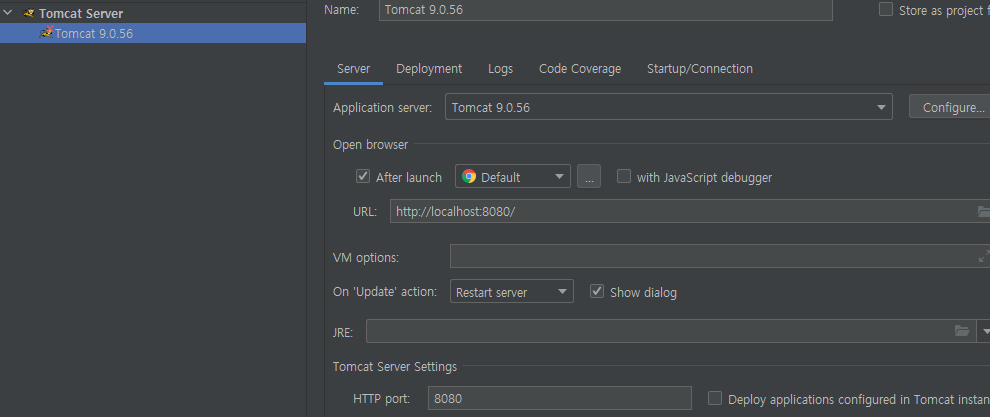Select Tomcat 9.0.56 in the configurations tree
The width and height of the screenshot is (990, 417).
click(x=153, y=33)
